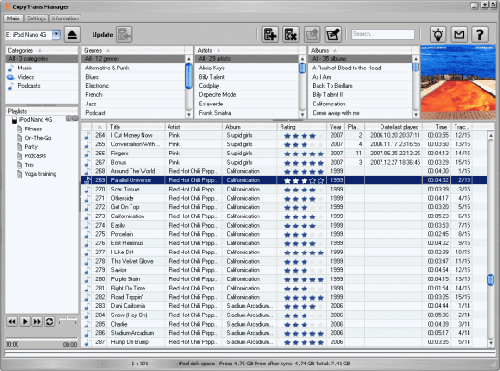
Task: Select artist Frank Sinatra
Action: 247,113
